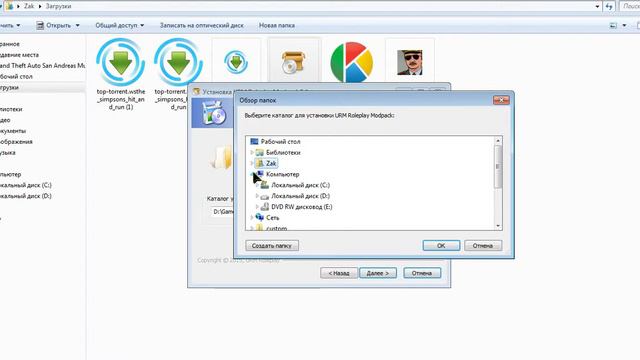This screenshot has height=360, width=640.
Task: Open Локальный диск (C:) in the Explorer sidebar
Action: coord(26,185)
